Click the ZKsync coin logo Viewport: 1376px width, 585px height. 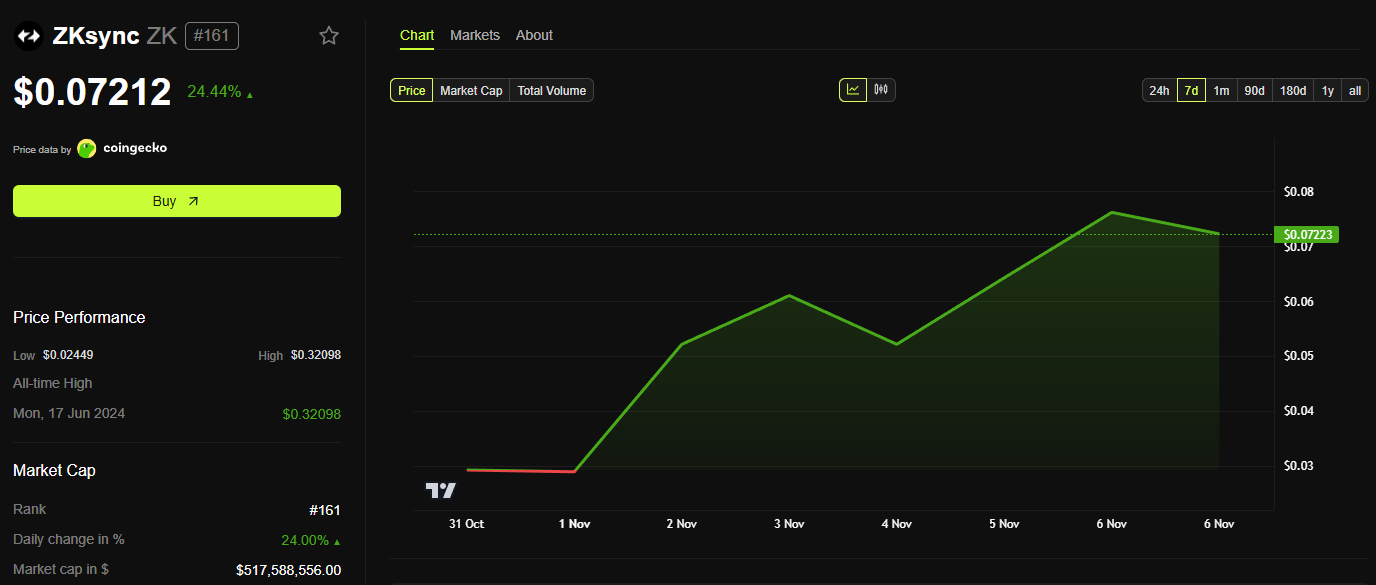coord(28,35)
